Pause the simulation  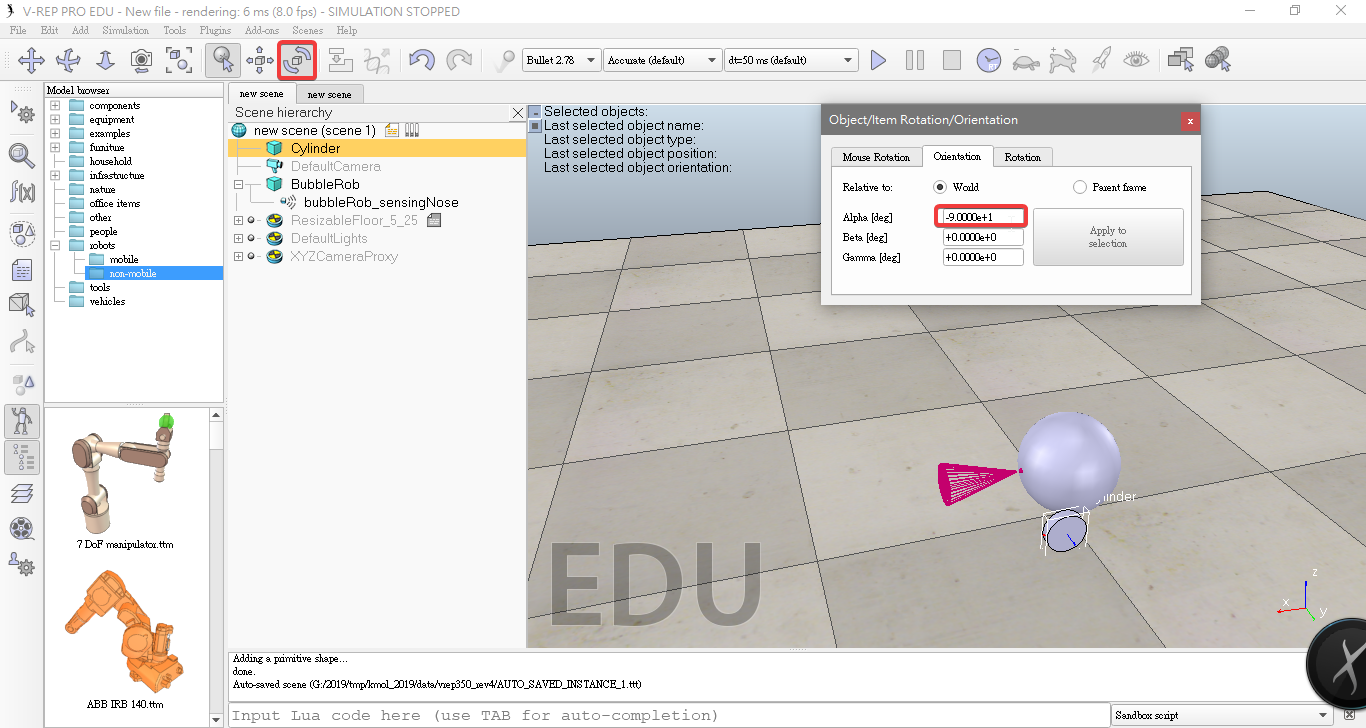(x=915, y=60)
